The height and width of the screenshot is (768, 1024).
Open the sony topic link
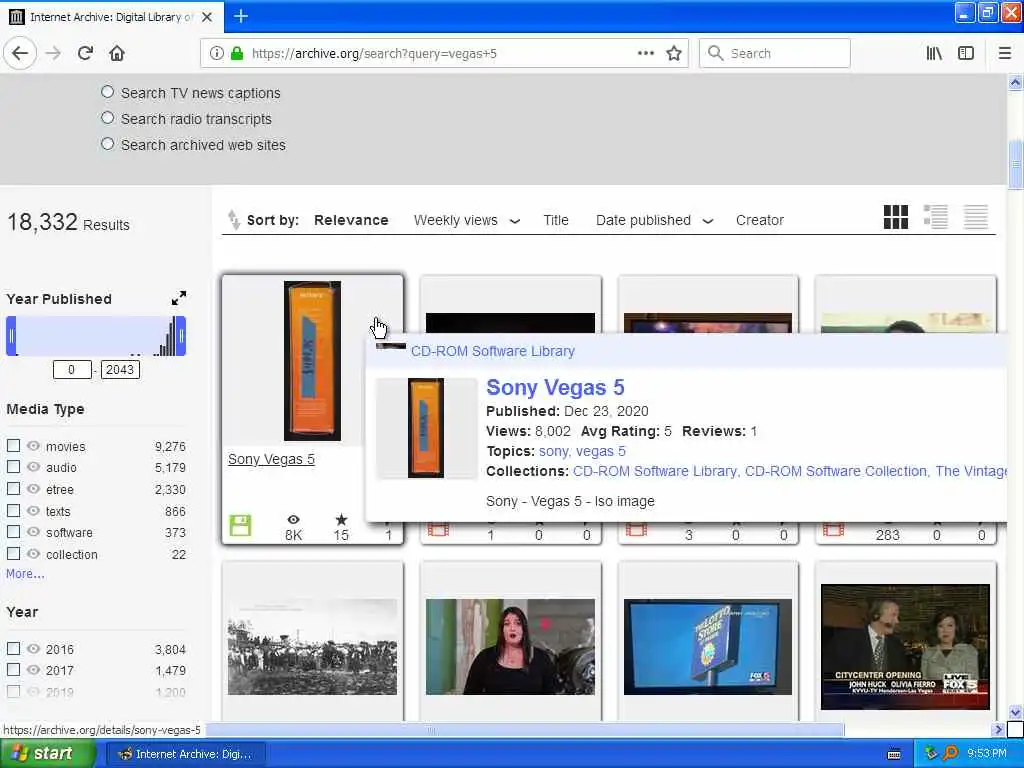553,451
